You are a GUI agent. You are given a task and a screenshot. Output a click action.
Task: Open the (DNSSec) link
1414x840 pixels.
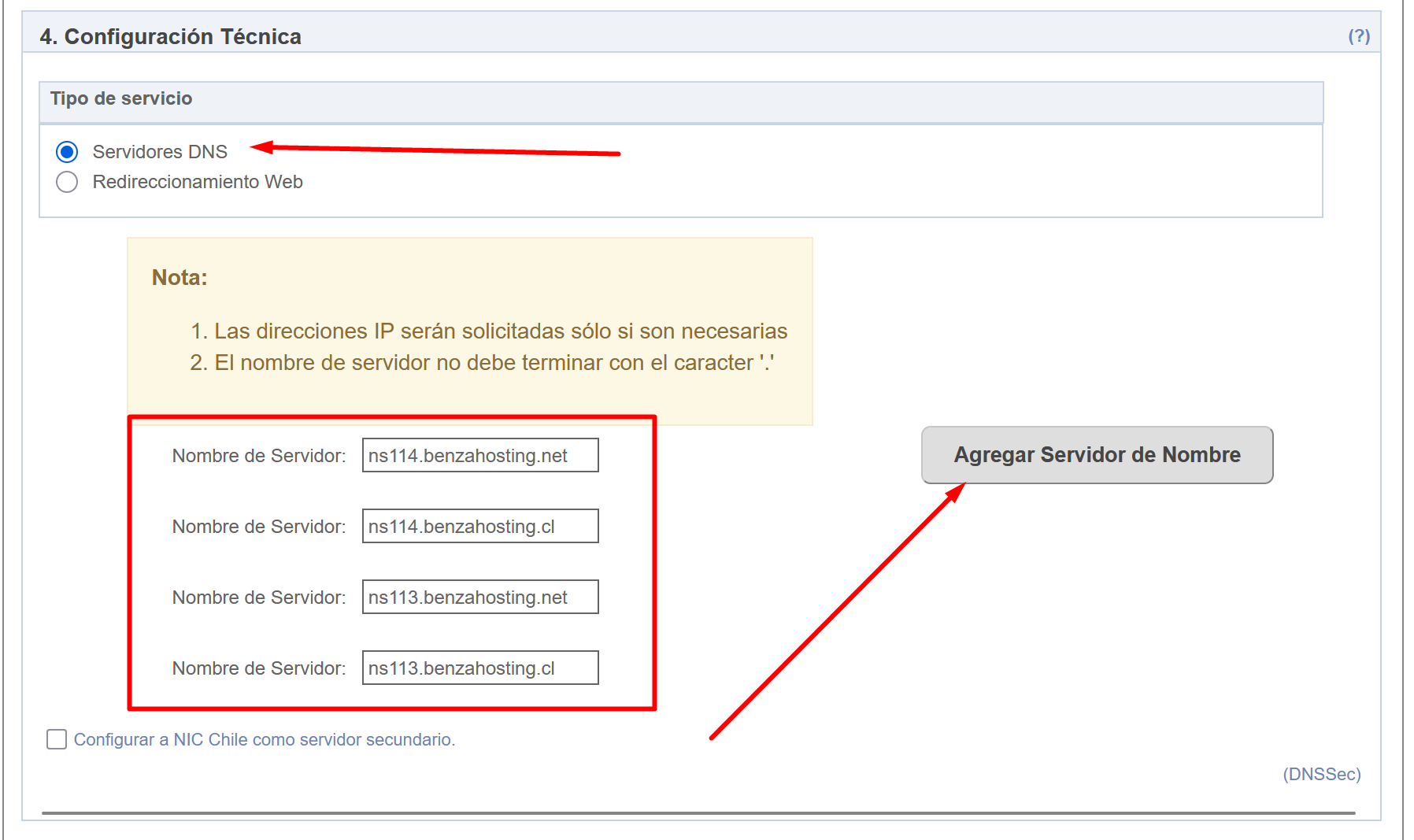click(1322, 774)
